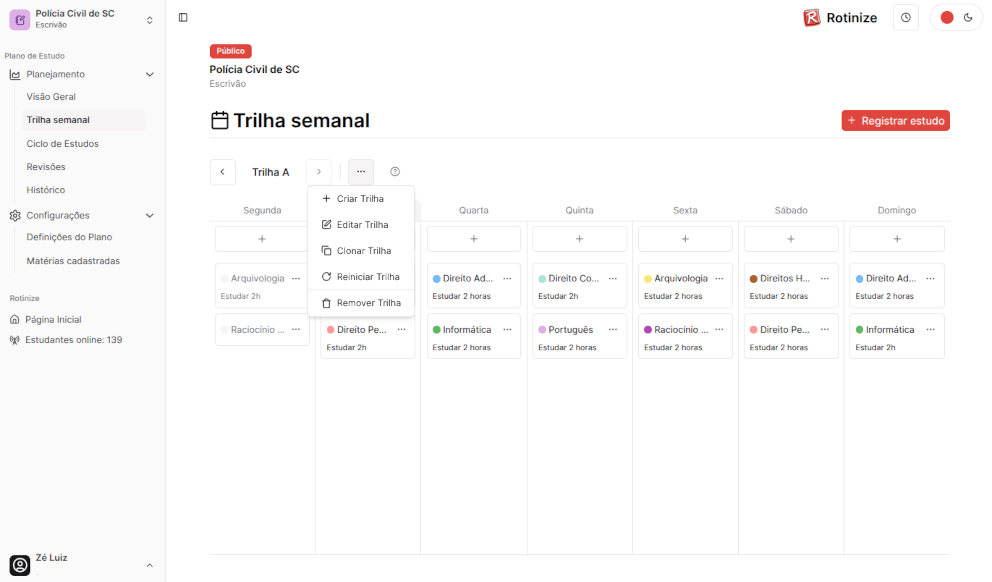Select Reiniciar Trilha option
Viewport: 992px width, 582px height.
click(361, 276)
